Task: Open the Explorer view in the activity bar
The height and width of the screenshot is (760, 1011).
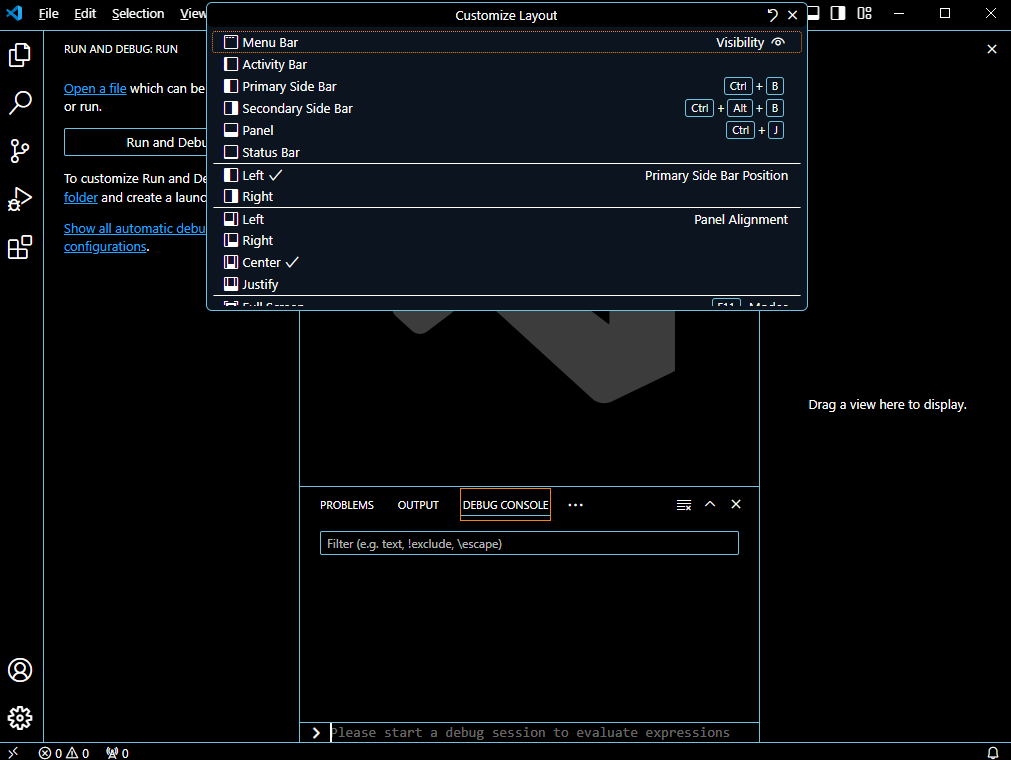Action: point(20,55)
